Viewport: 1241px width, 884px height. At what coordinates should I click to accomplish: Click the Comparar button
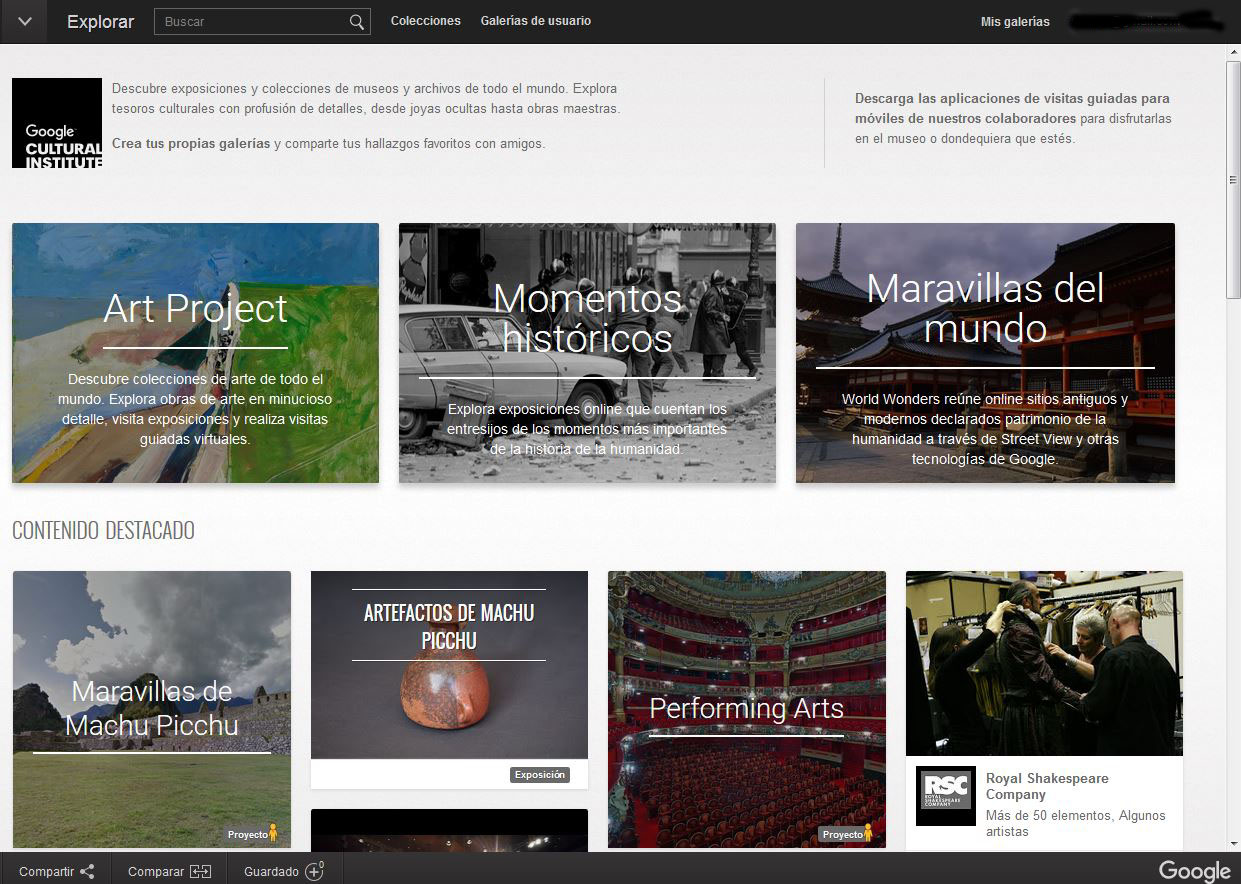point(169,871)
